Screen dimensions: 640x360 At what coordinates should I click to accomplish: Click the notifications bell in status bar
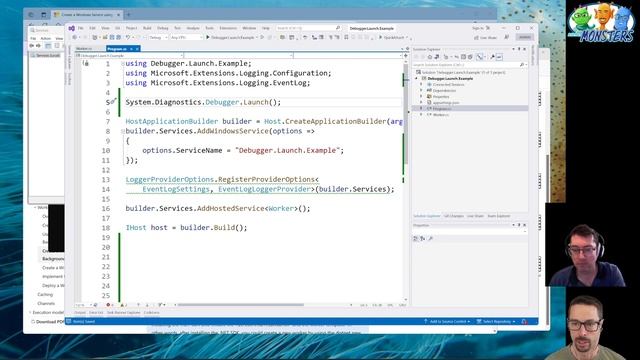[524, 322]
